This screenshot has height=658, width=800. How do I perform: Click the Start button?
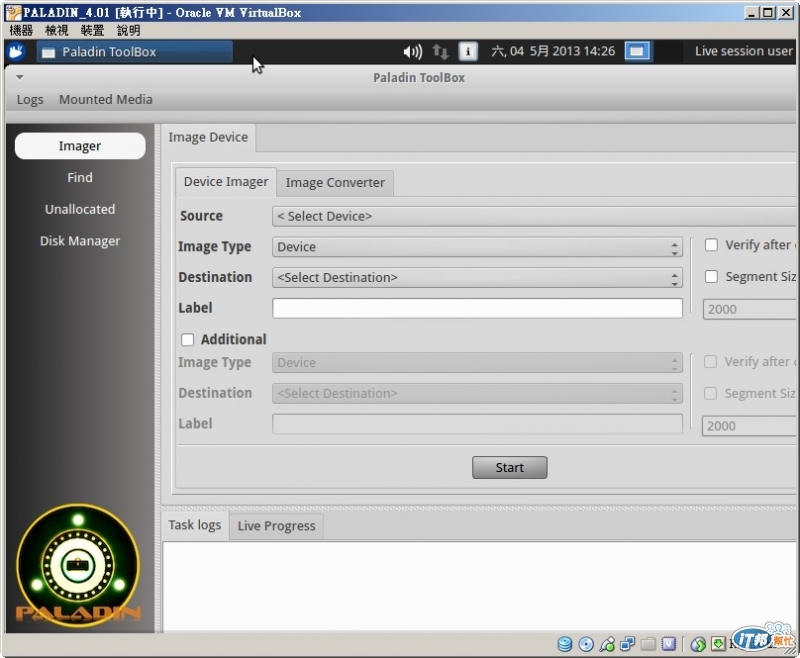(x=509, y=467)
